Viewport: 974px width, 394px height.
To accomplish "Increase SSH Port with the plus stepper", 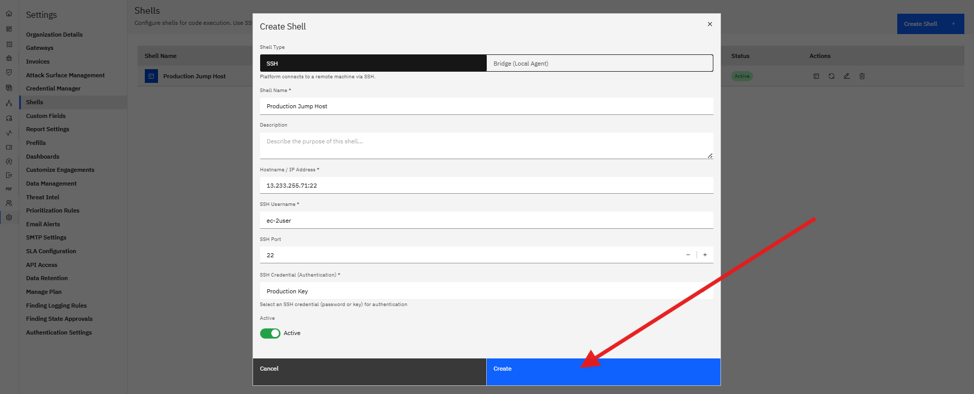I will coord(705,255).
